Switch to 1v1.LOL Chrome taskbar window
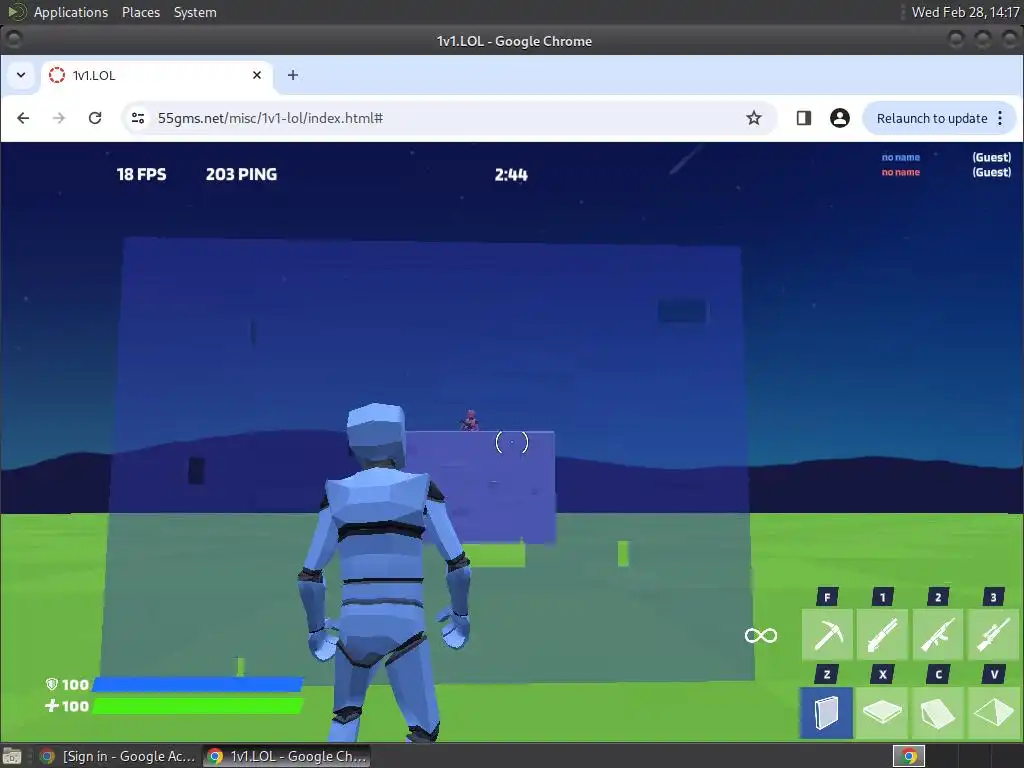This screenshot has height=768, width=1024. tap(286, 756)
